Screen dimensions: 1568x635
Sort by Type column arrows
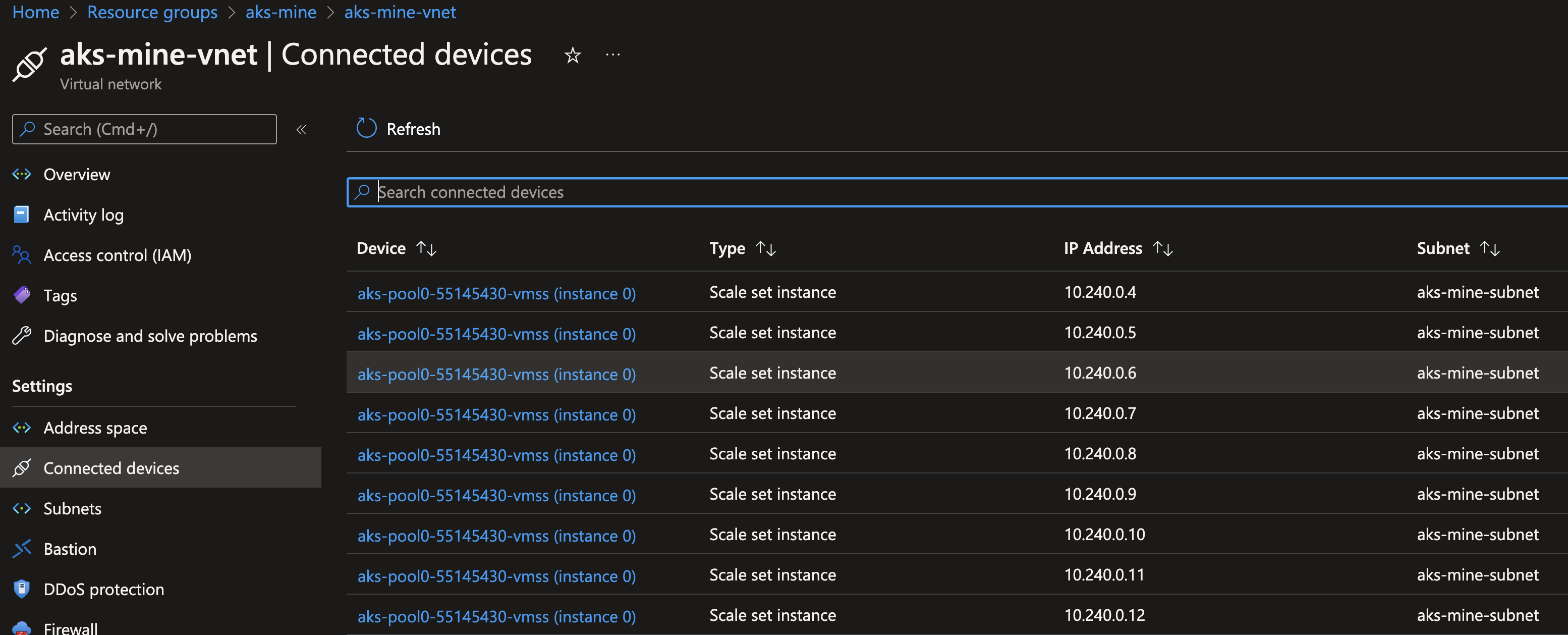[x=766, y=248]
